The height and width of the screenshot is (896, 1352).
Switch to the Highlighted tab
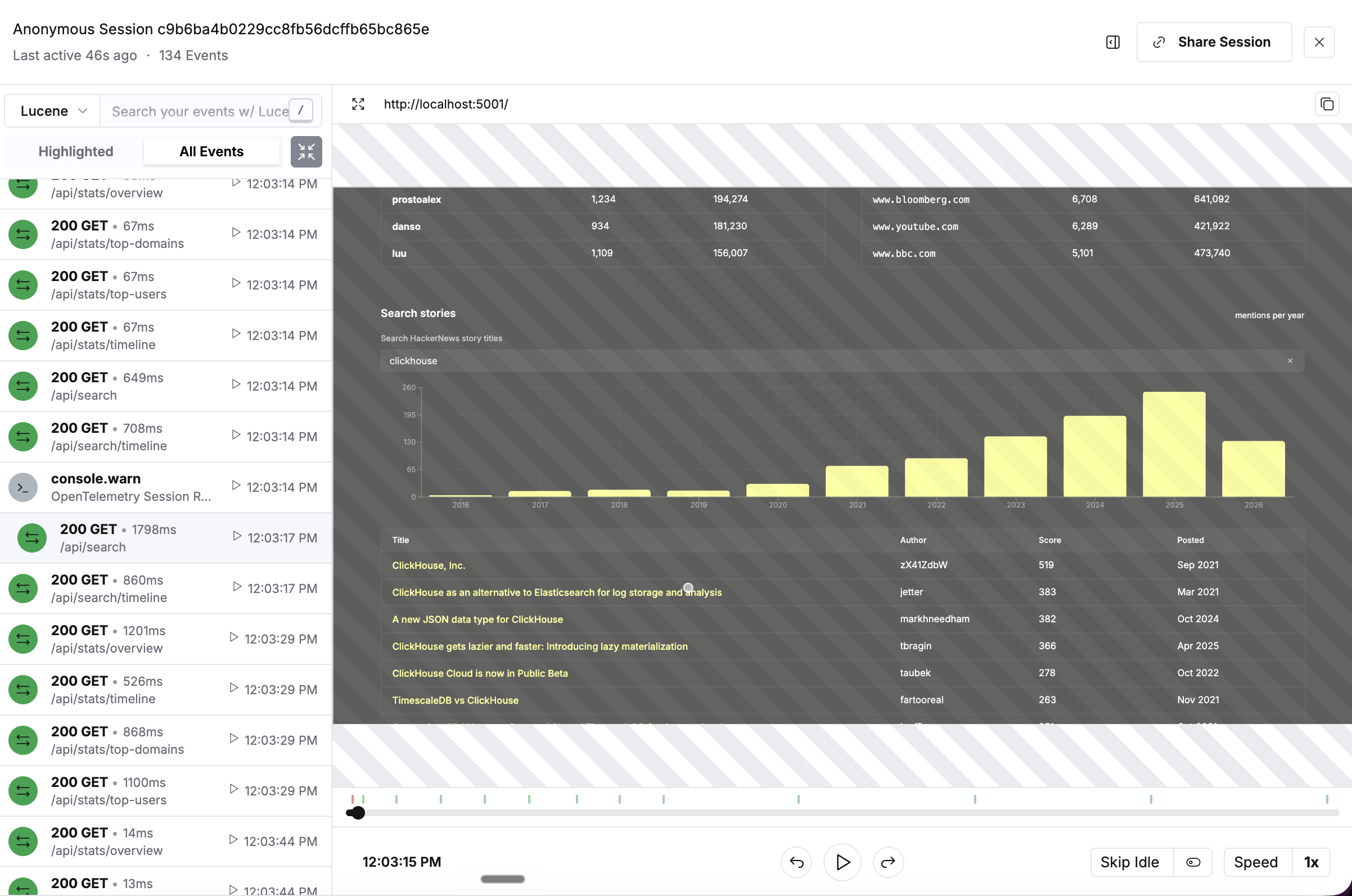[x=75, y=151]
